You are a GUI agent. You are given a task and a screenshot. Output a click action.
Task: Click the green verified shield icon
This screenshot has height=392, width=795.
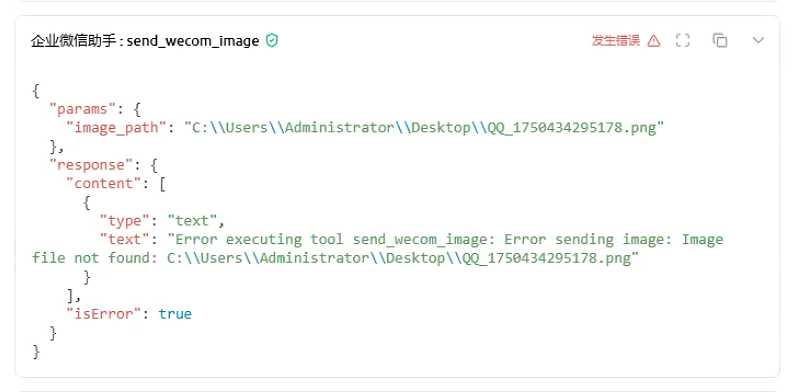point(272,41)
